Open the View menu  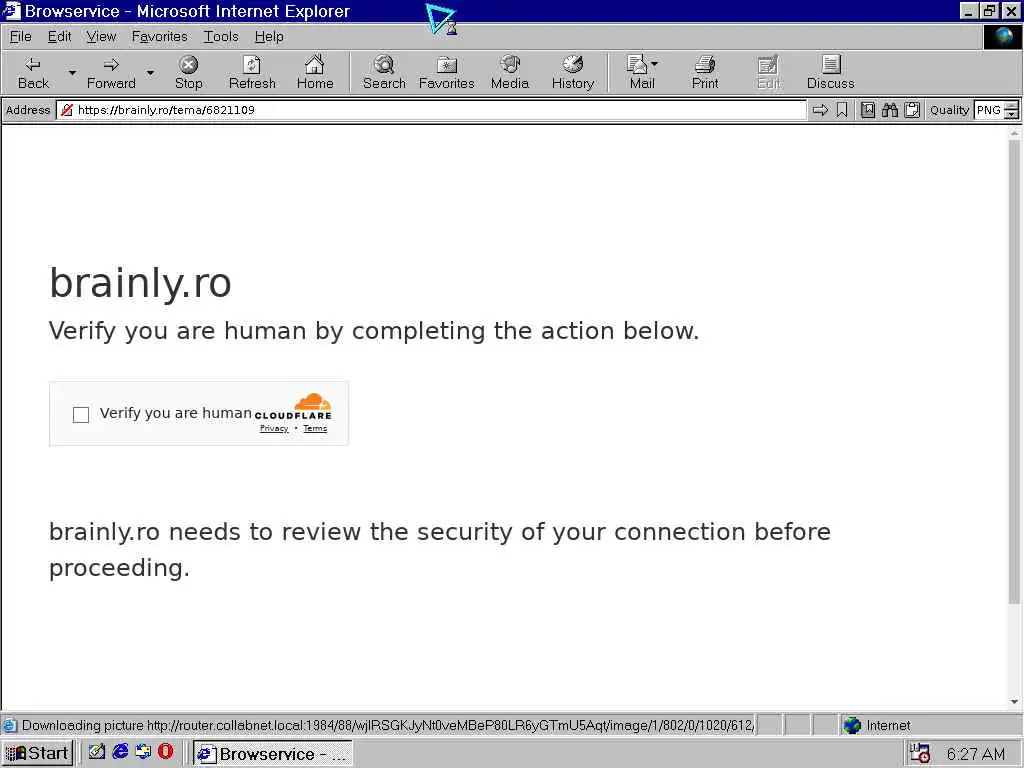coord(101,37)
